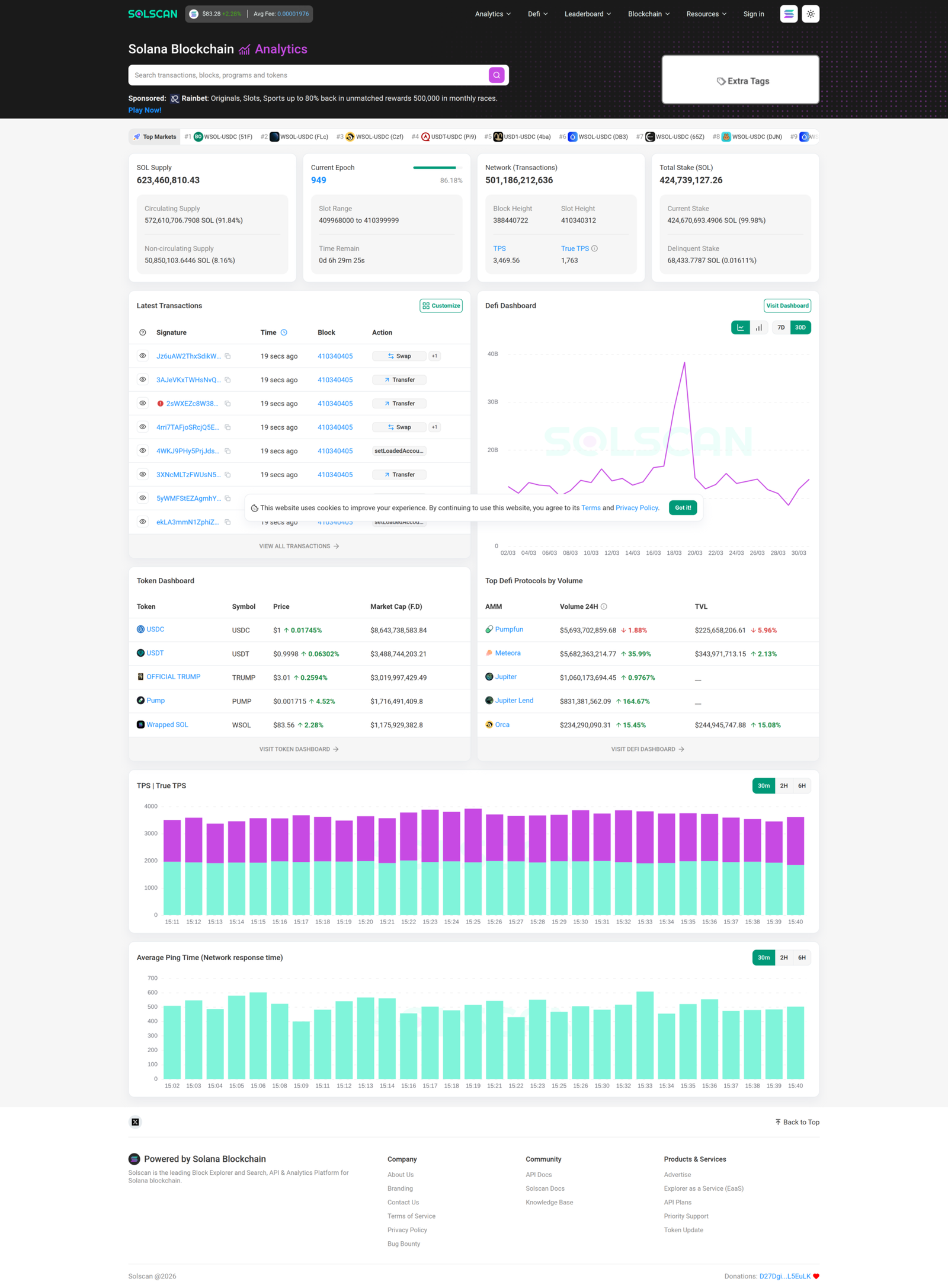Expand the Analytics menu
The height and width of the screenshot is (1288, 948).
[x=492, y=14]
